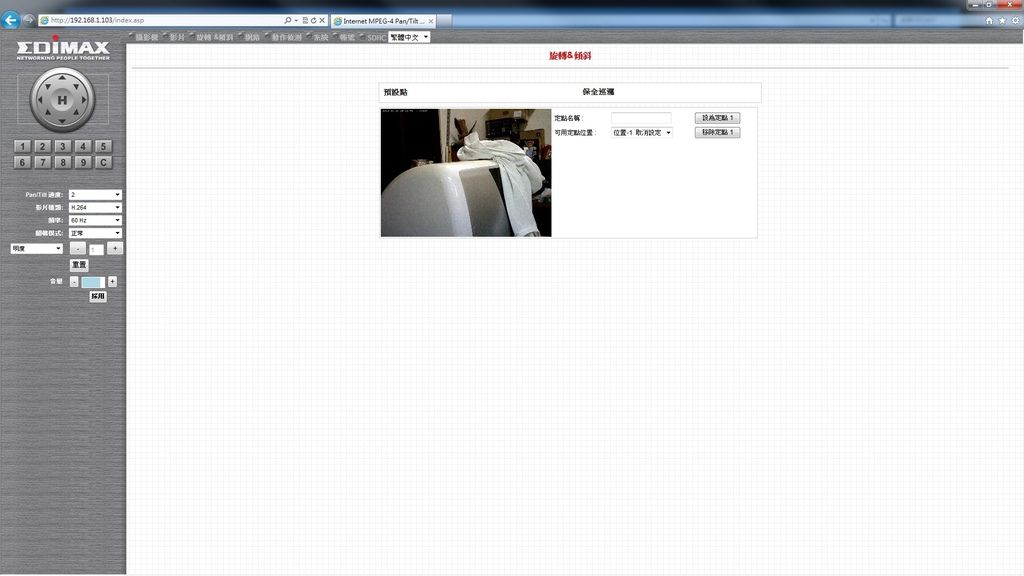Image resolution: width=1024 pixels, height=576 pixels.
Task: Stop page loading with the address bar X
Action: (322, 20)
